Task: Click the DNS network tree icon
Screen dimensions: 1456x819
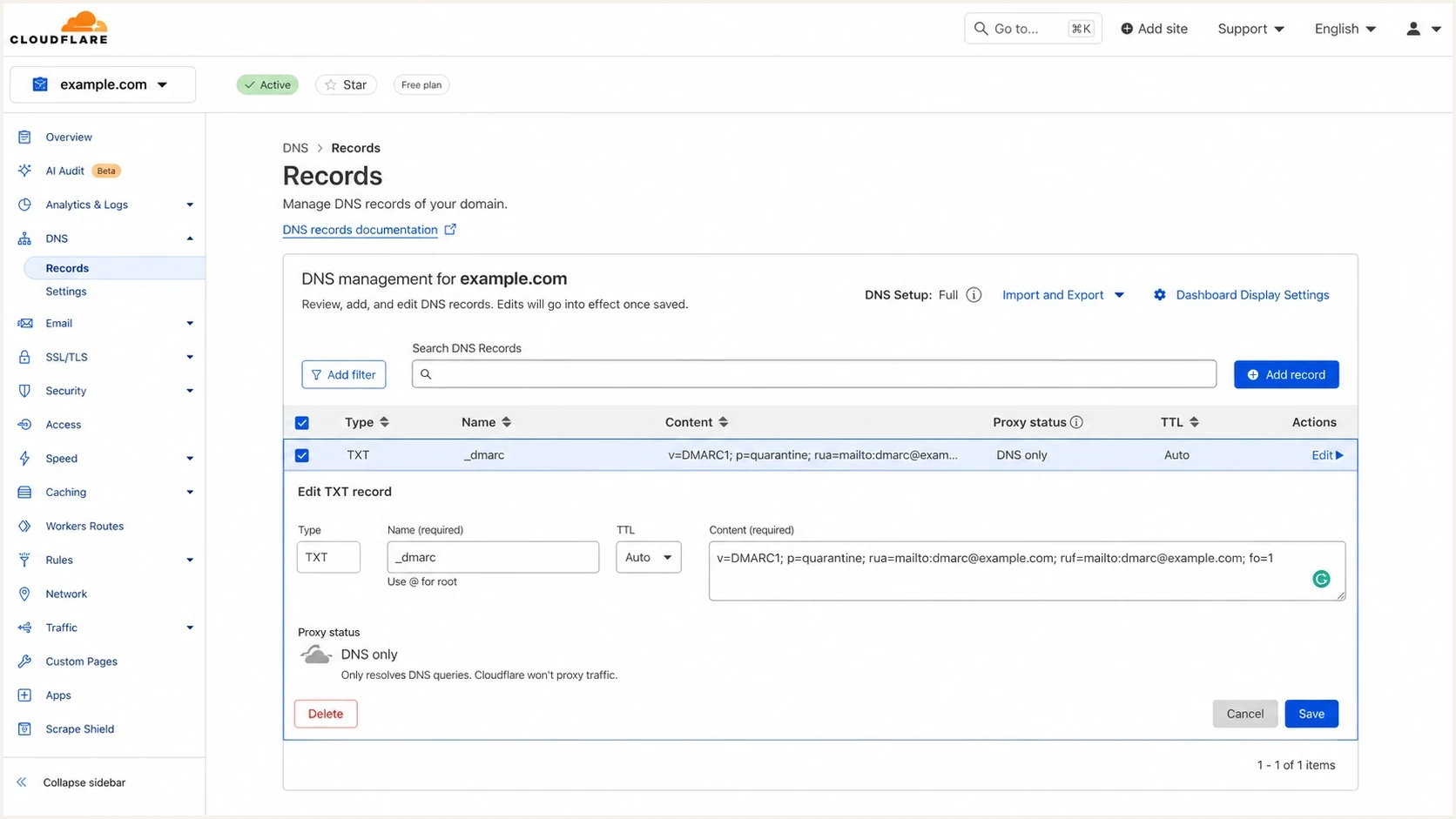Action: [x=24, y=238]
